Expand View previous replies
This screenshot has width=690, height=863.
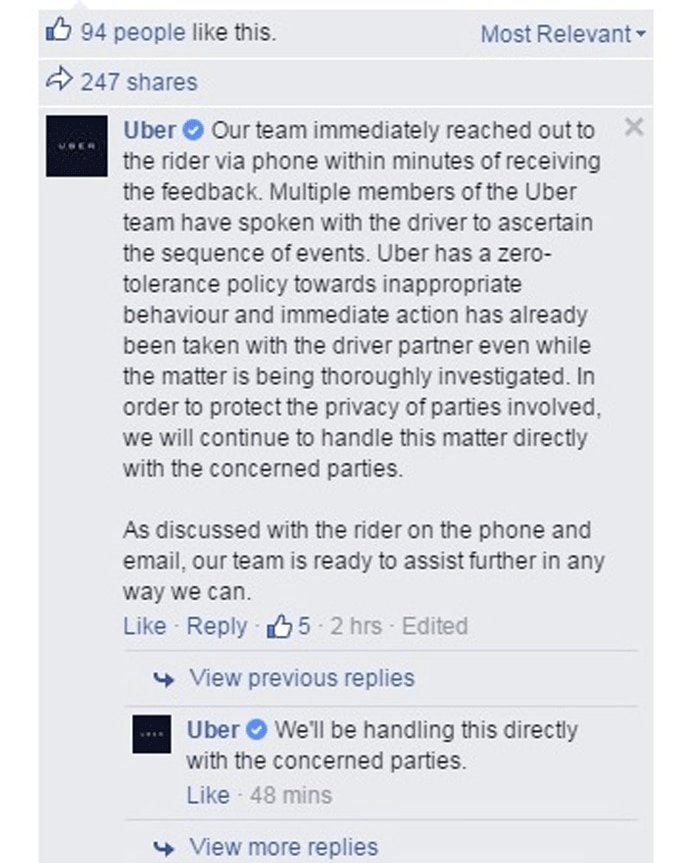coord(301,678)
